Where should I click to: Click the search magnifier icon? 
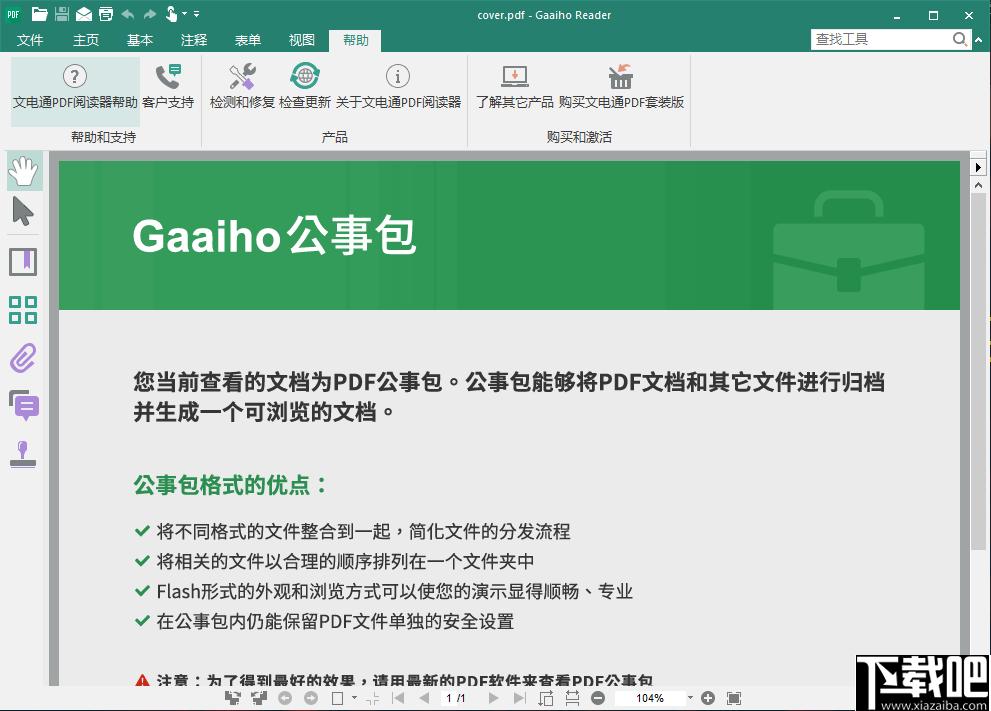(959, 39)
